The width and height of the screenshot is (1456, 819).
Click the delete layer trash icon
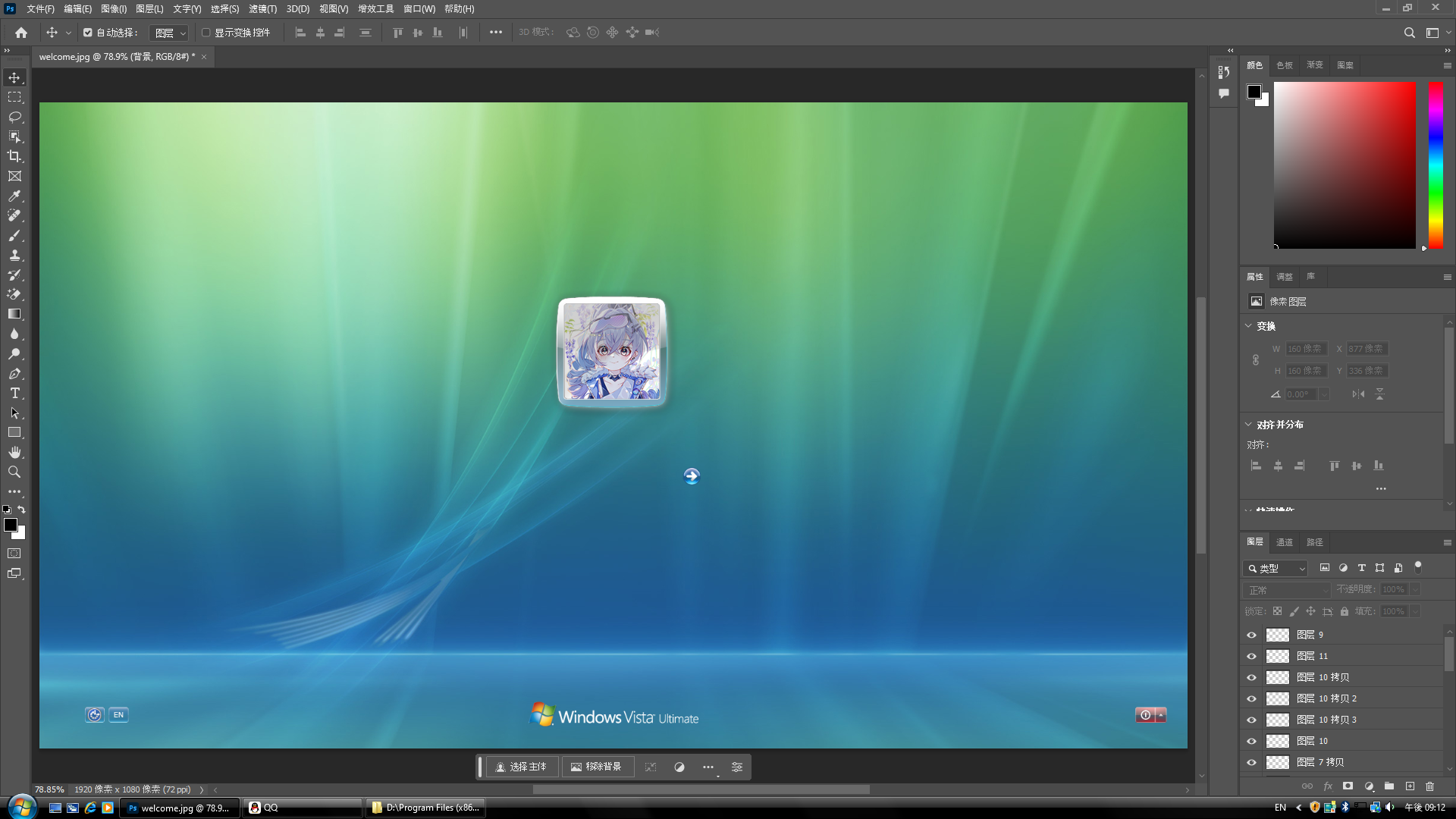tap(1430, 786)
